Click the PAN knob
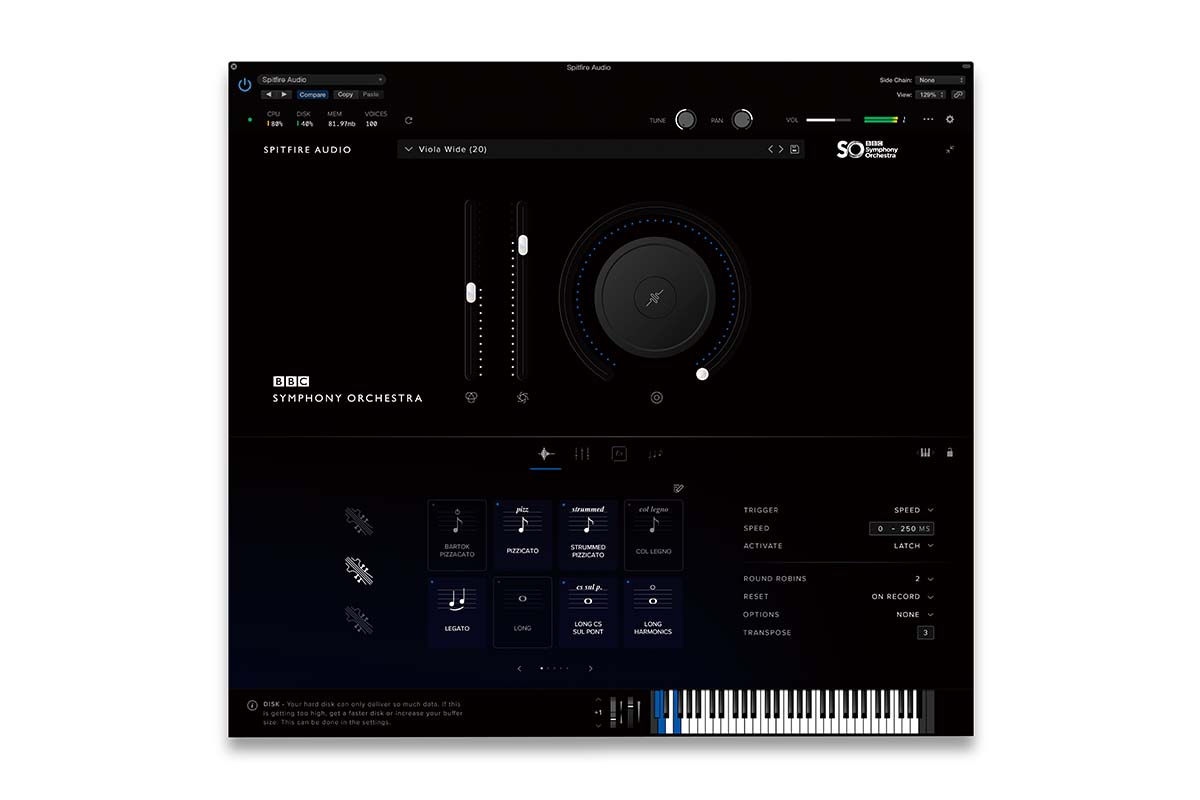This screenshot has height=800, width=1200. (742, 119)
